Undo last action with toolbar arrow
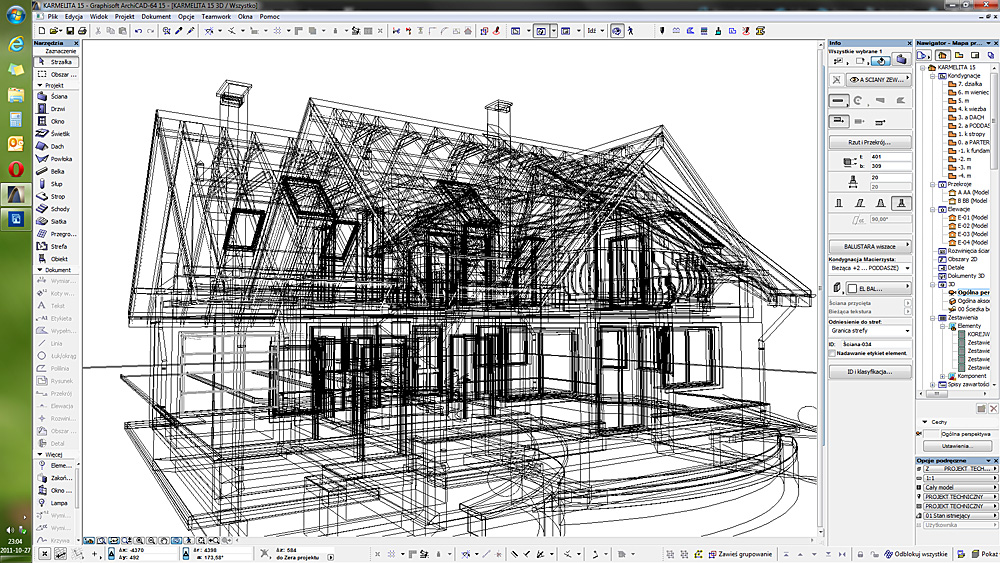This screenshot has width=1000, height=563. pyautogui.click(x=138, y=31)
